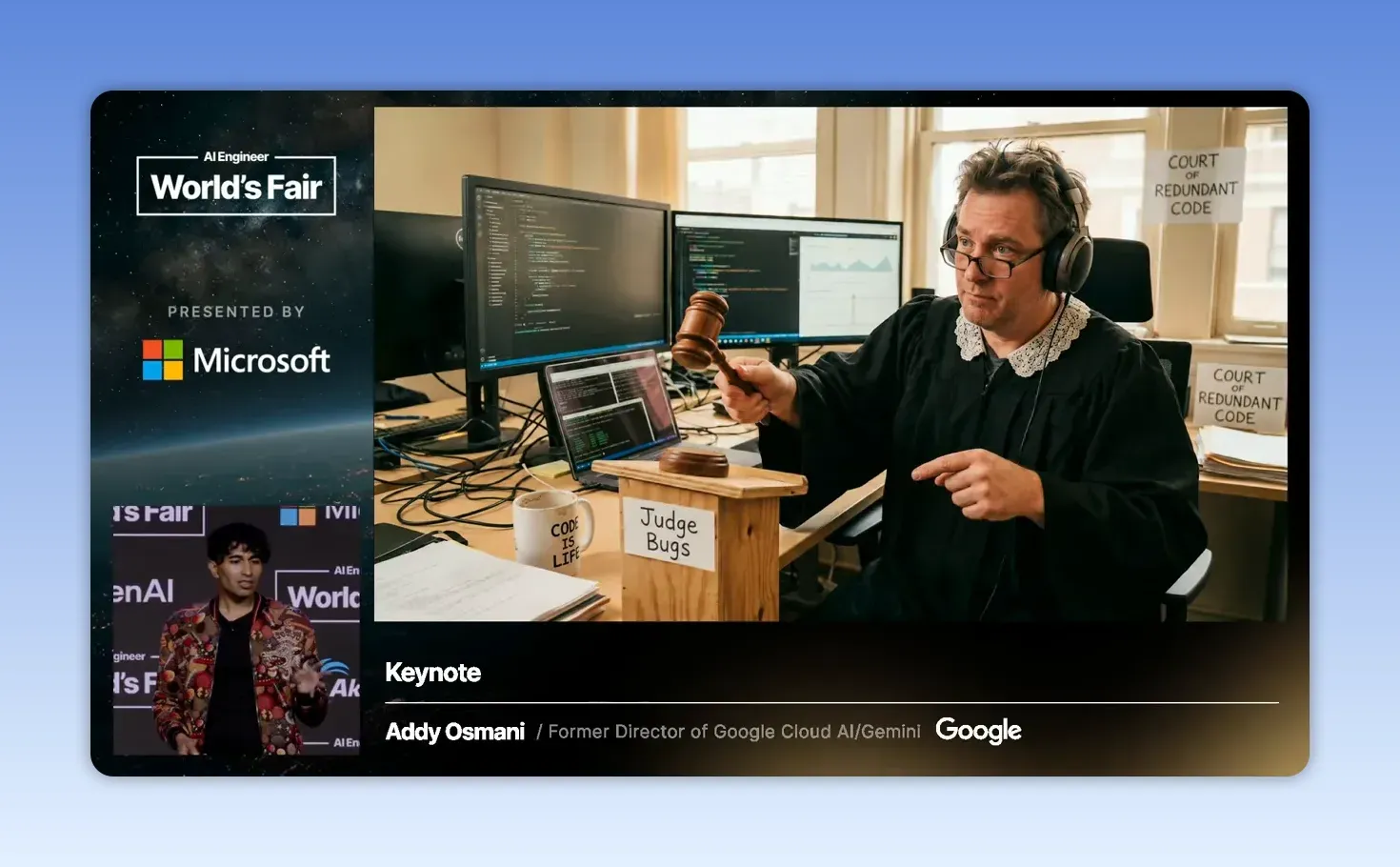Click the Microsoft four-square logo
This screenshot has height=867, width=1400.
[163, 360]
